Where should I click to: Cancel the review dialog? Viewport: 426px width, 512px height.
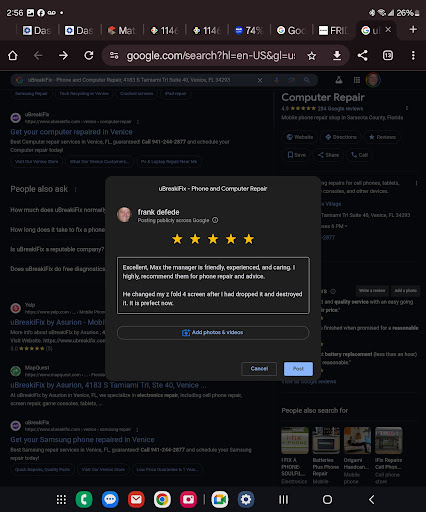[x=259, y=369]
